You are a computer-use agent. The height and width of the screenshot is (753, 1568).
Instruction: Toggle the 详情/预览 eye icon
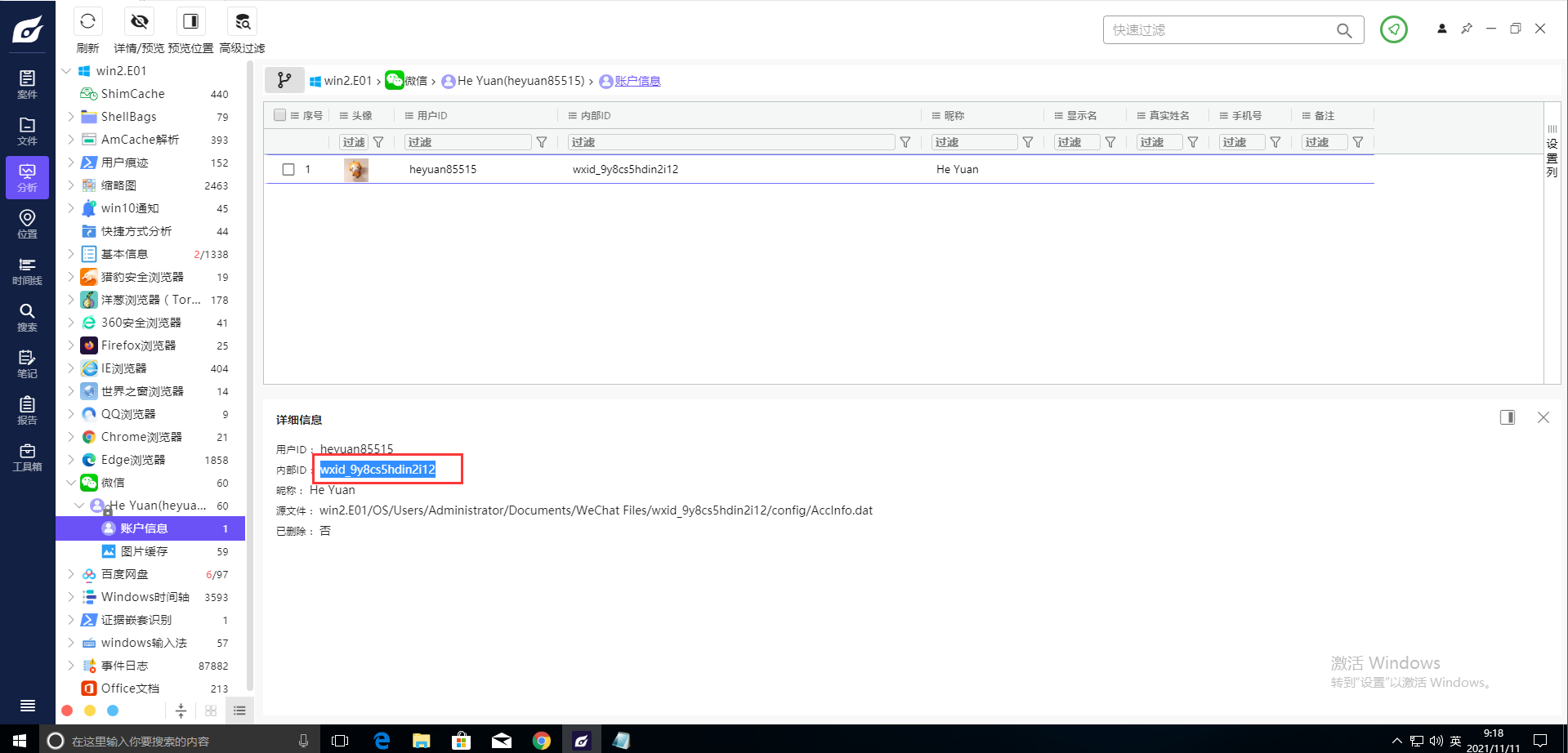coord(140,21)
